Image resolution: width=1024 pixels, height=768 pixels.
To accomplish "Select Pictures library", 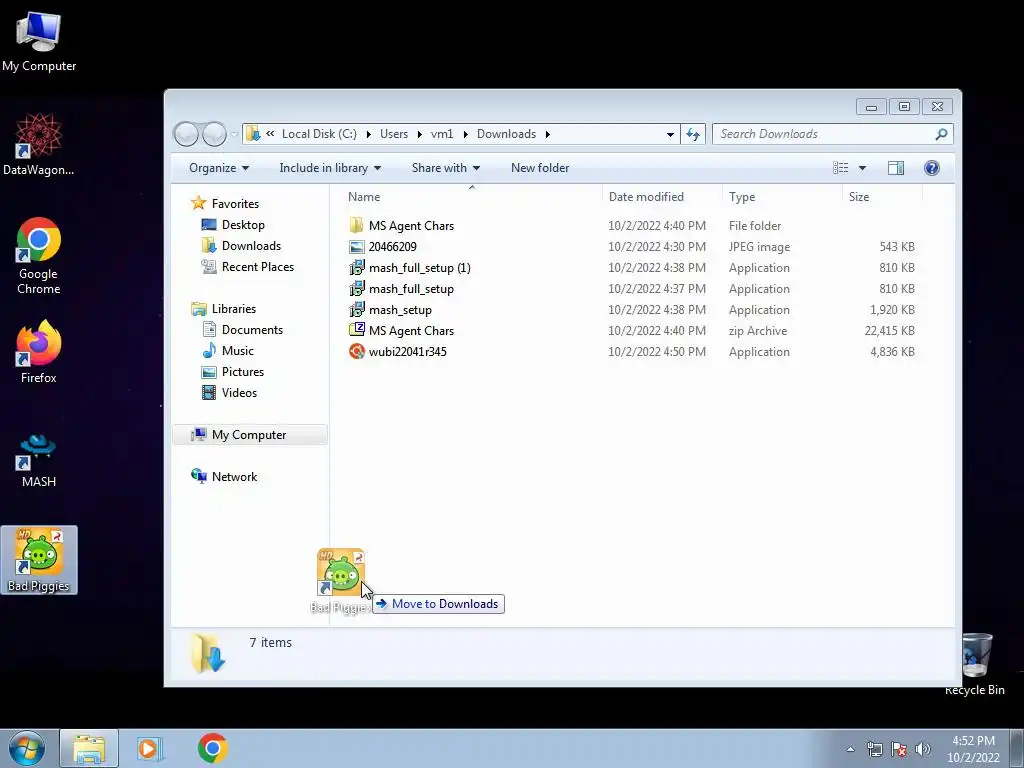I will 232,372.
